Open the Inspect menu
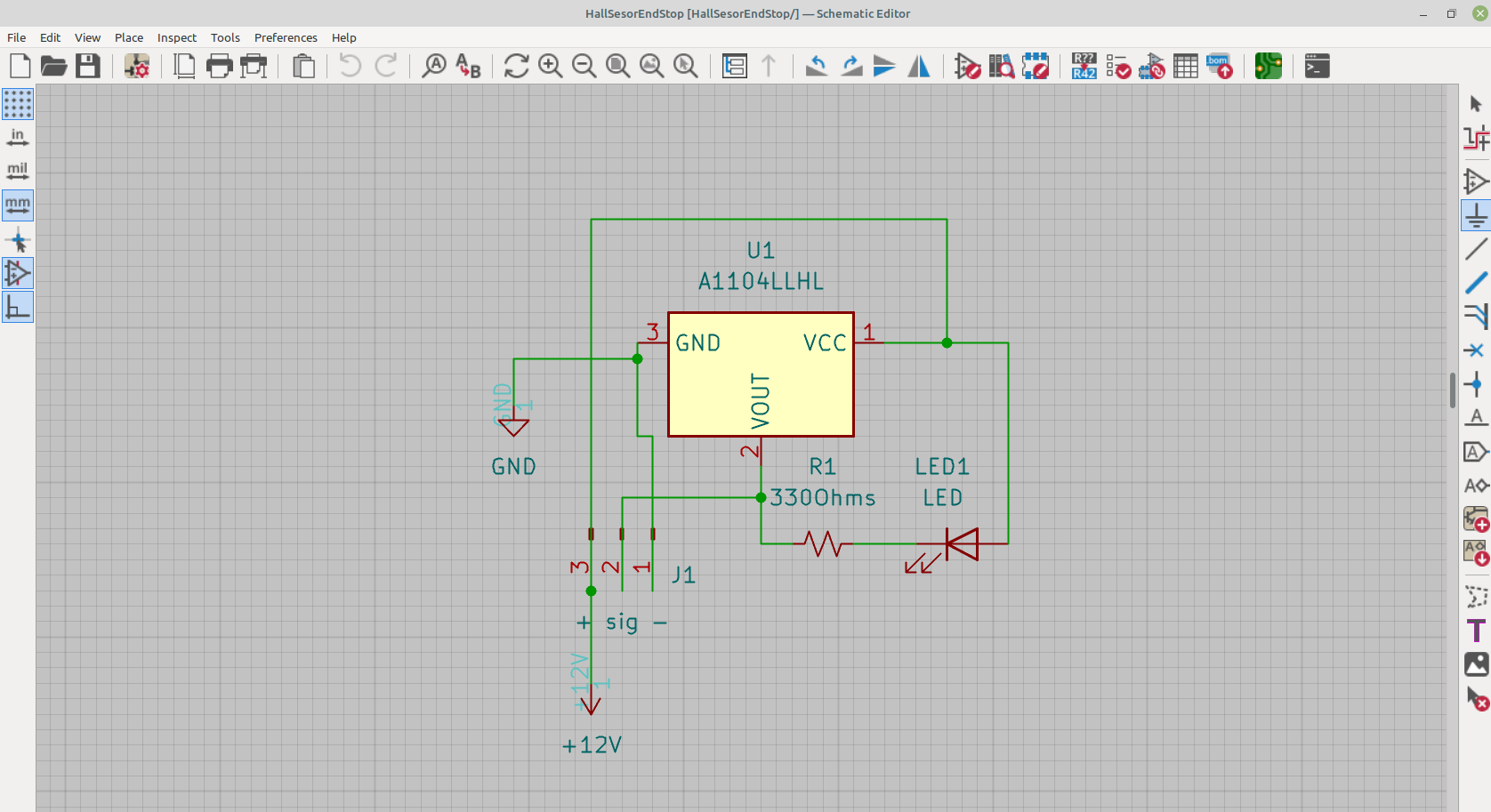1491x812 pixels. pyautogui.click(x=176, y=37)
